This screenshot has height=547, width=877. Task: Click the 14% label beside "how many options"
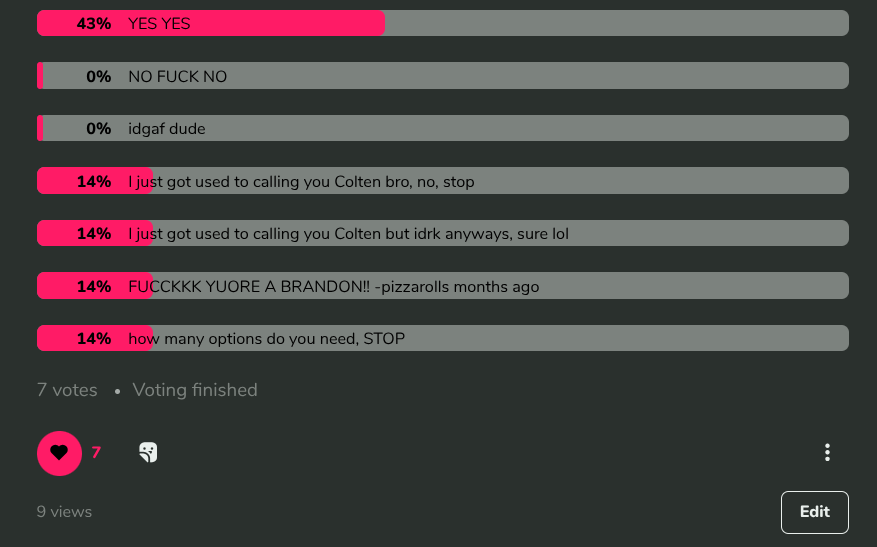[x=93, y=339]
